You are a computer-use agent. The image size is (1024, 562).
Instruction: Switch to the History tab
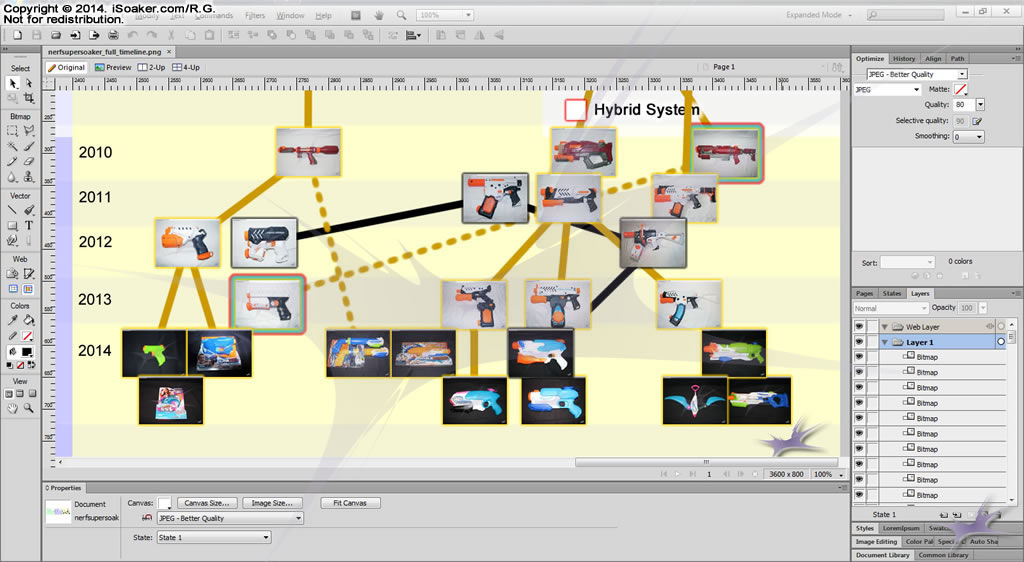(904, 59)
